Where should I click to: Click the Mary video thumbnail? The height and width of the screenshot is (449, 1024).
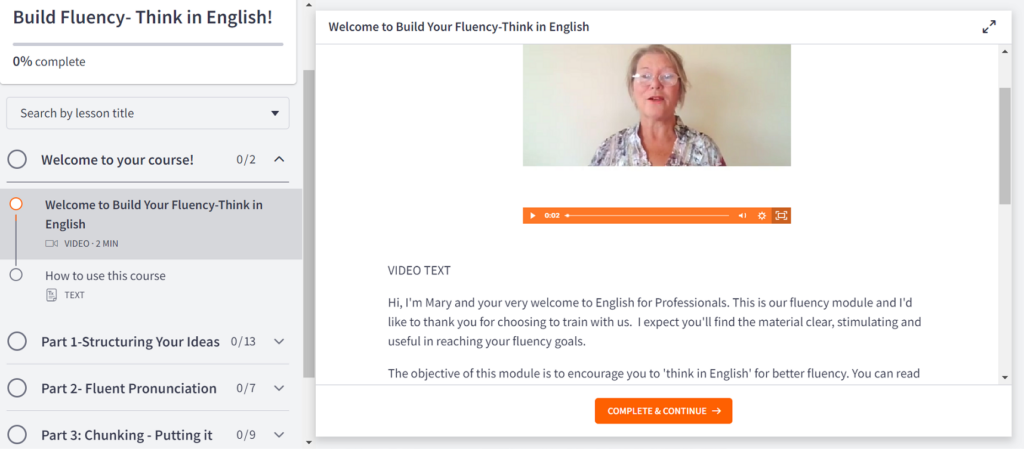(656, 105)
